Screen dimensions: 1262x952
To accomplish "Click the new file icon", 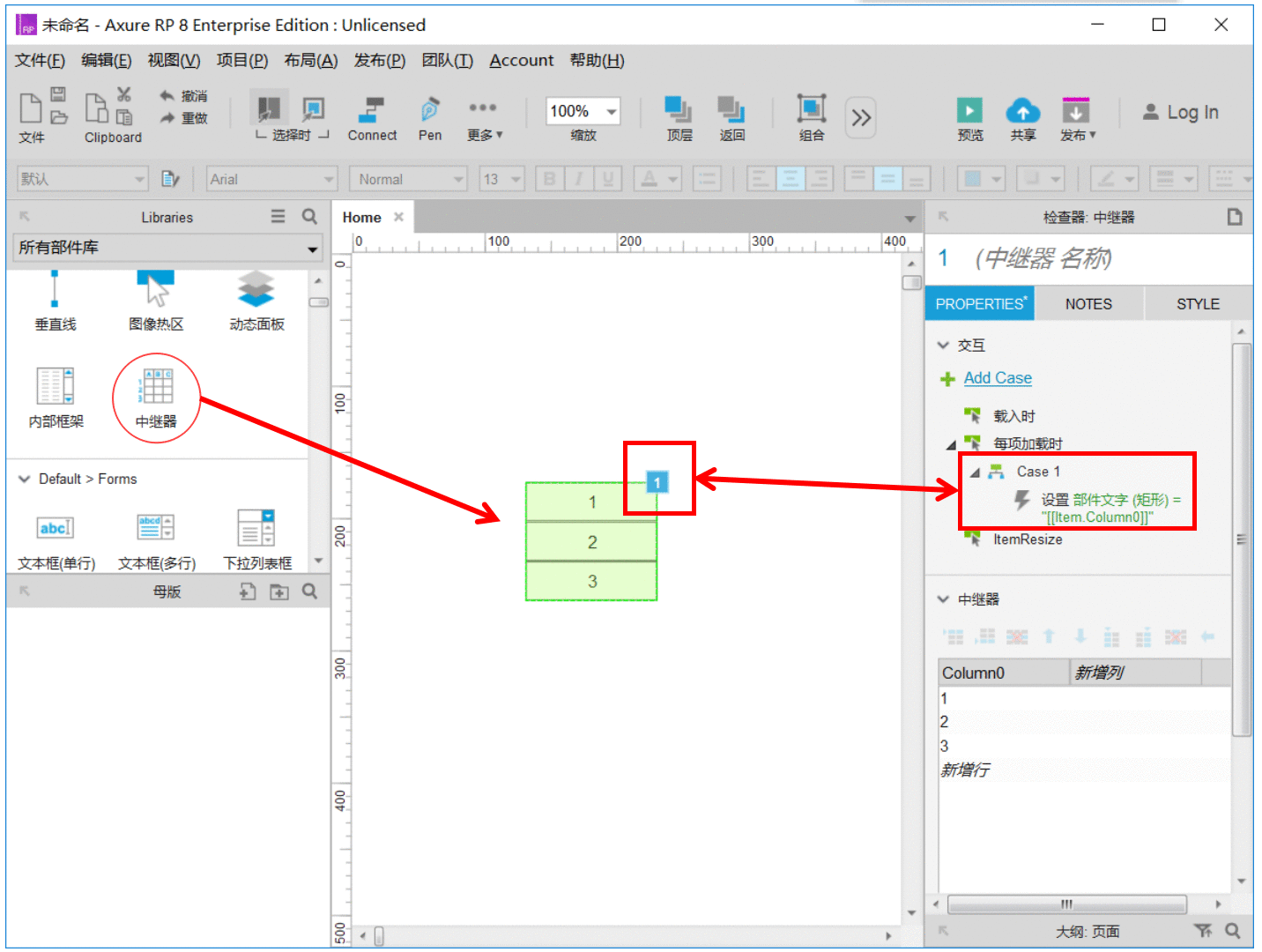I will 31,108.
